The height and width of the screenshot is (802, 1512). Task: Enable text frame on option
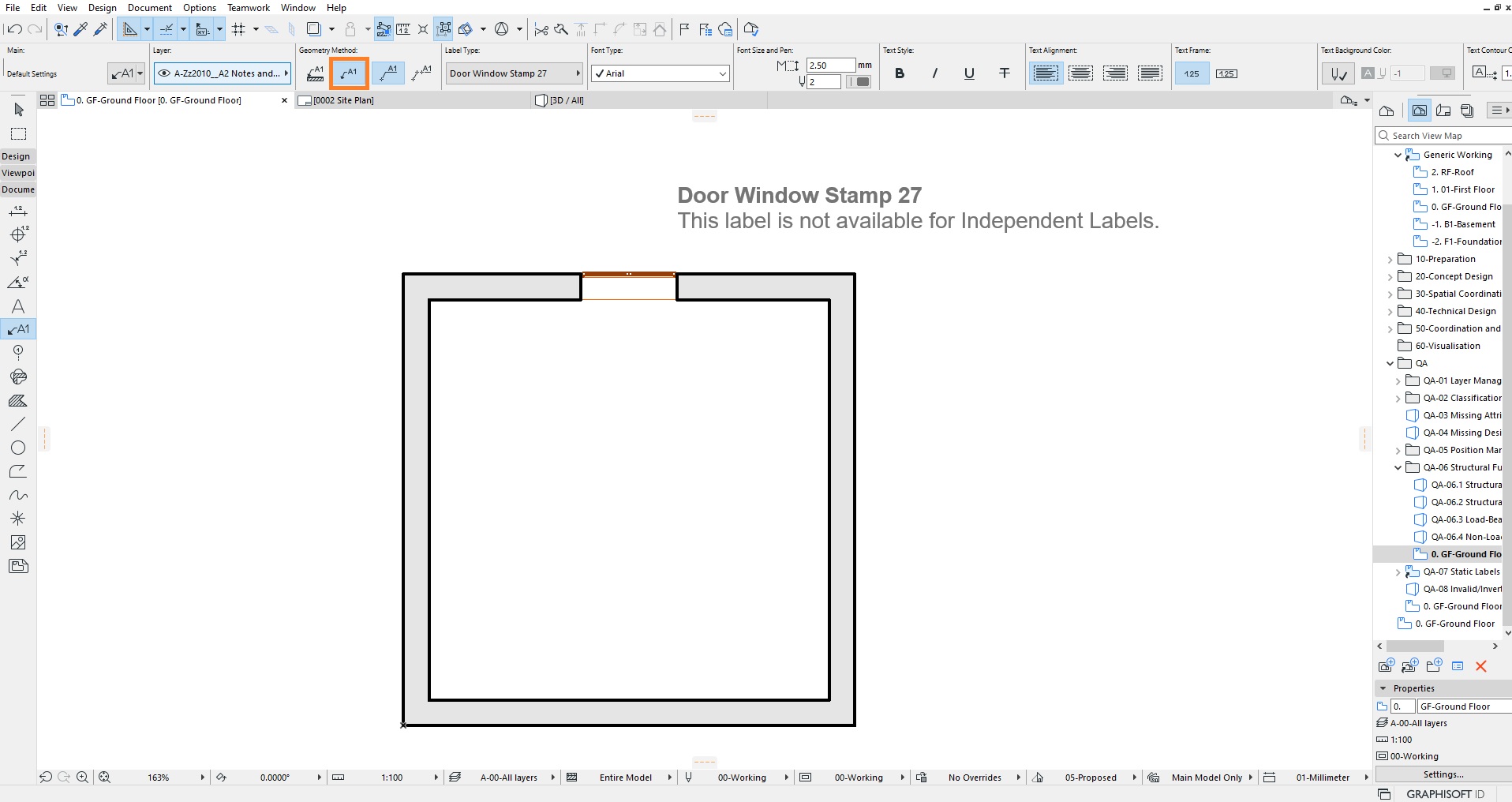(1226, 73)
